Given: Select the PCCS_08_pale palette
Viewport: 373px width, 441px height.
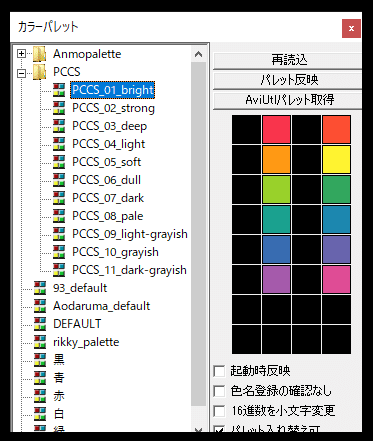Looking at the screenshot, I should point(107,216).
